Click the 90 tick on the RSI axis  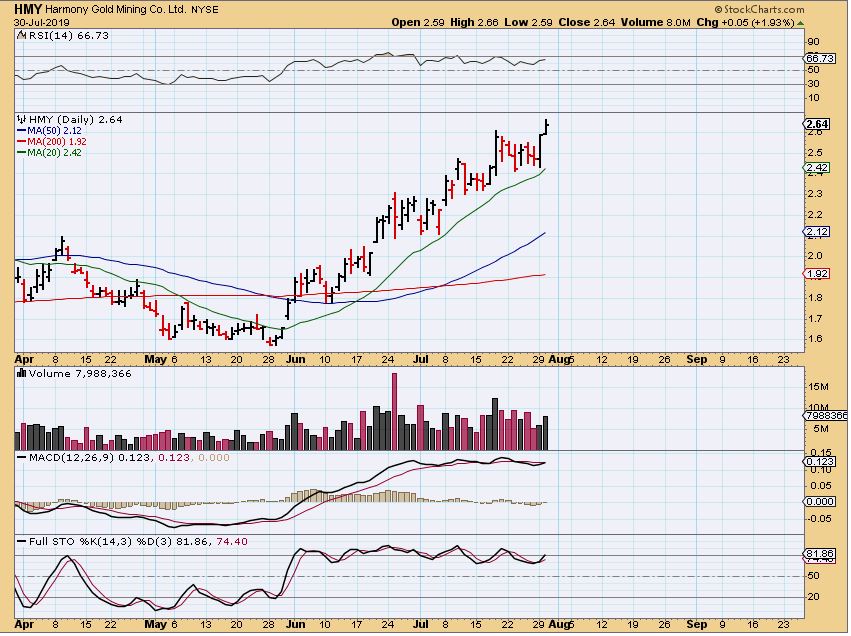click(x=814, y=42)
